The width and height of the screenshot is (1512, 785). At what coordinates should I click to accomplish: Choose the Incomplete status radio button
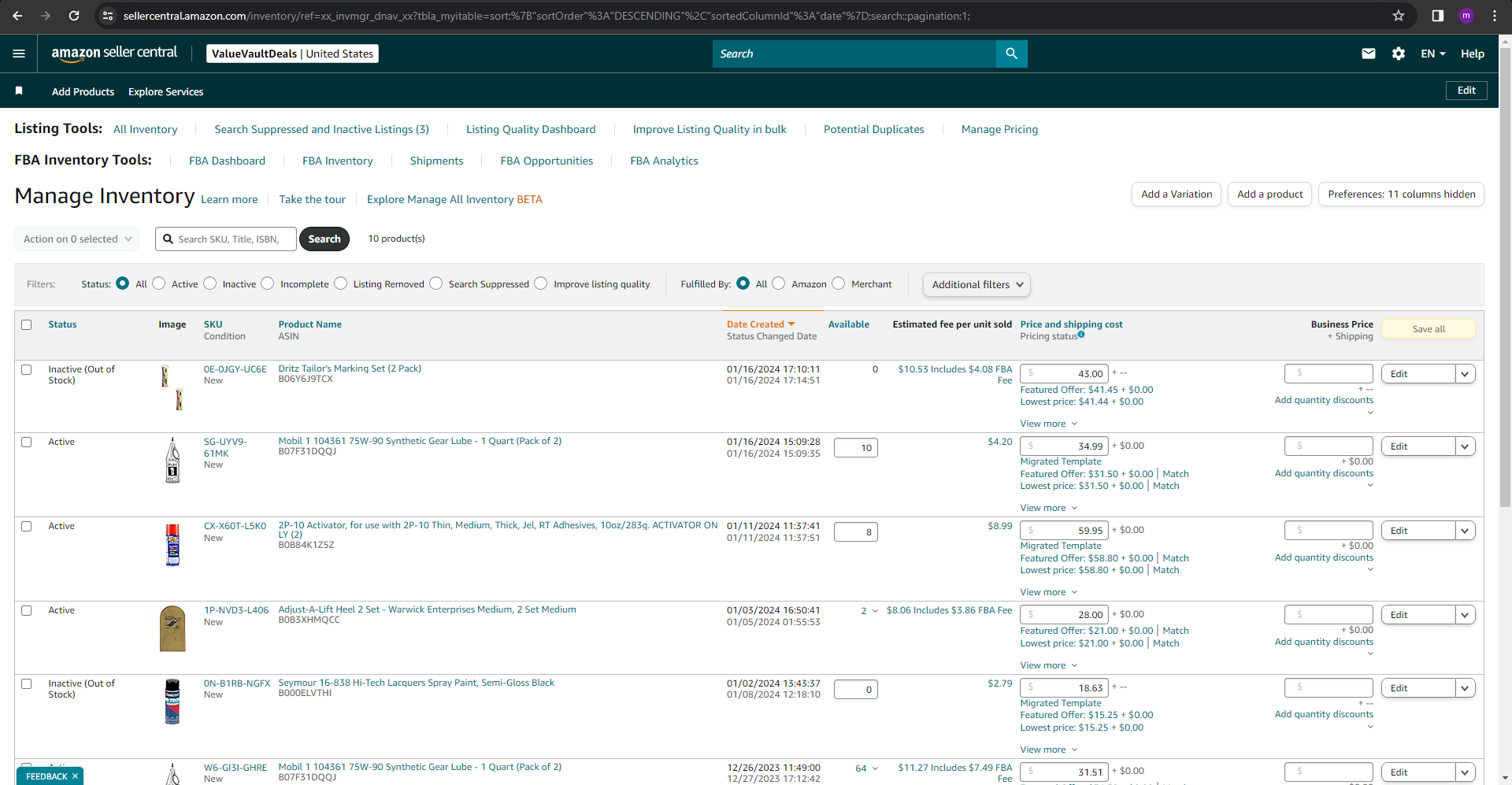coord(268,283)
